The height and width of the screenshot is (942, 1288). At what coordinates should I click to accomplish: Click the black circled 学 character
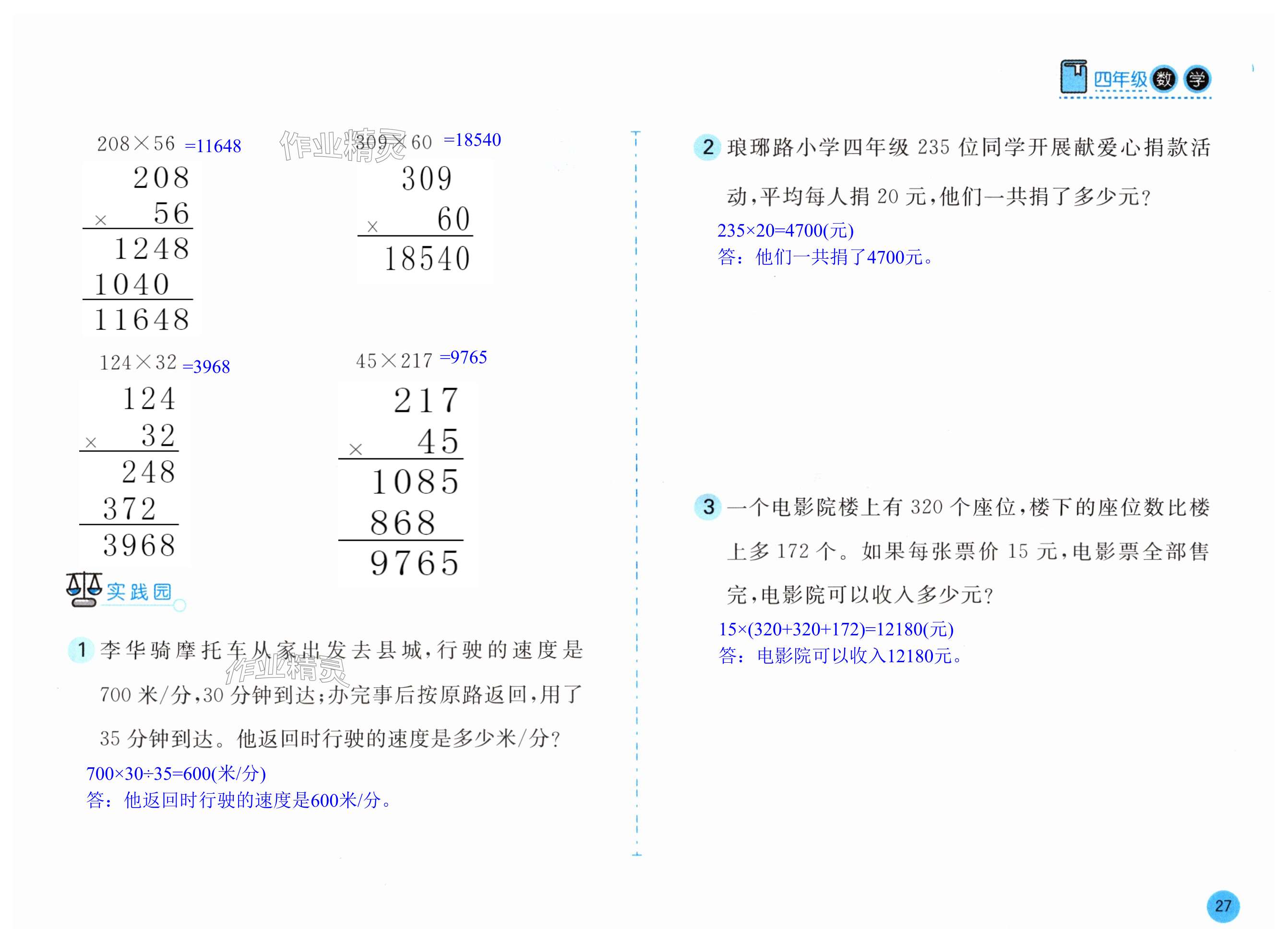point(1197,79)
